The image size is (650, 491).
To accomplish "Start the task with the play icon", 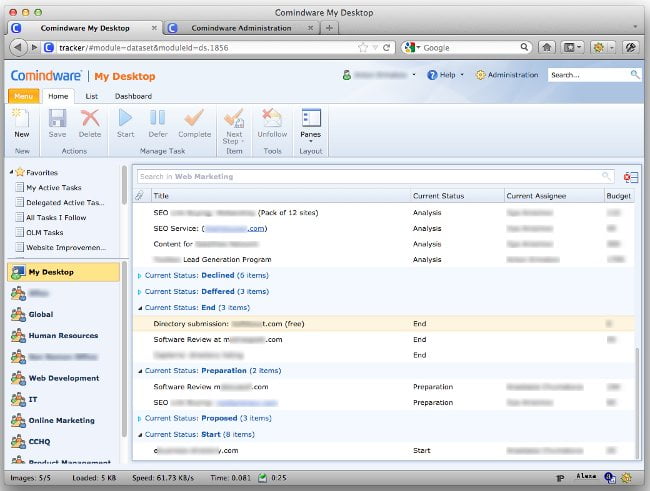I will (x=125, y=118).
